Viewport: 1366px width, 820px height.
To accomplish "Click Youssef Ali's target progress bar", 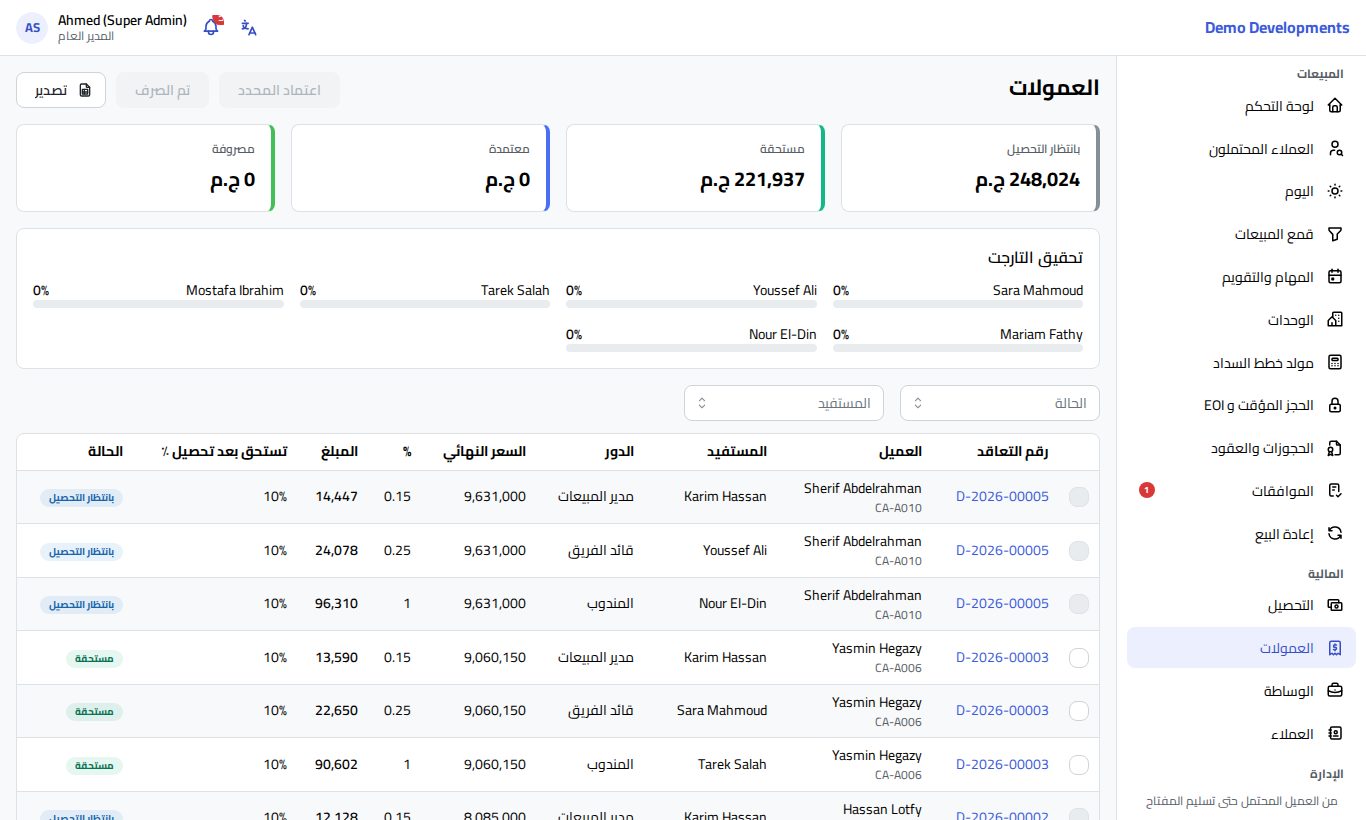I will click(x=691, y=303).
